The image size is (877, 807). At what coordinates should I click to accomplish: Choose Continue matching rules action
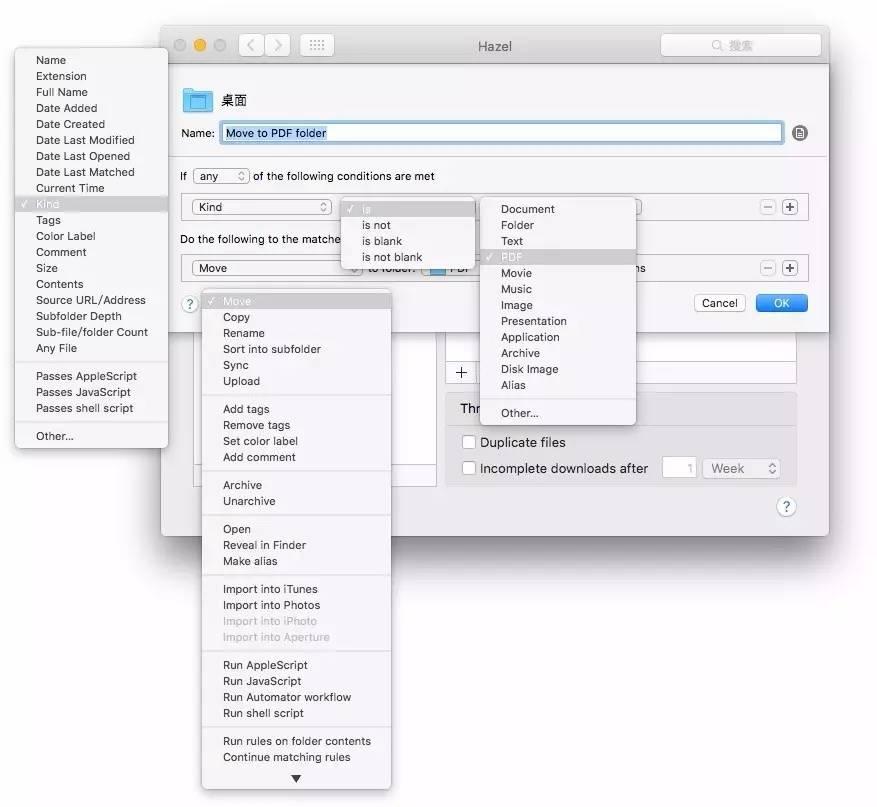click(x=286, y=757)
